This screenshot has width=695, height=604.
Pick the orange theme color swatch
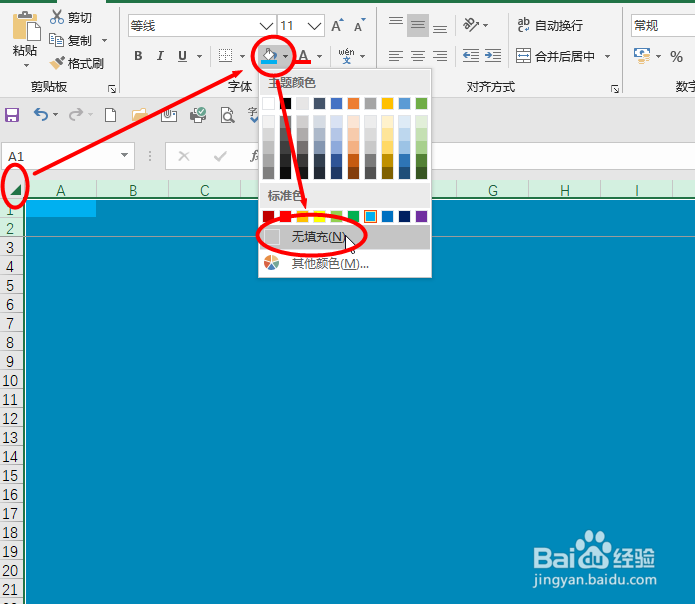pos(353,104)
